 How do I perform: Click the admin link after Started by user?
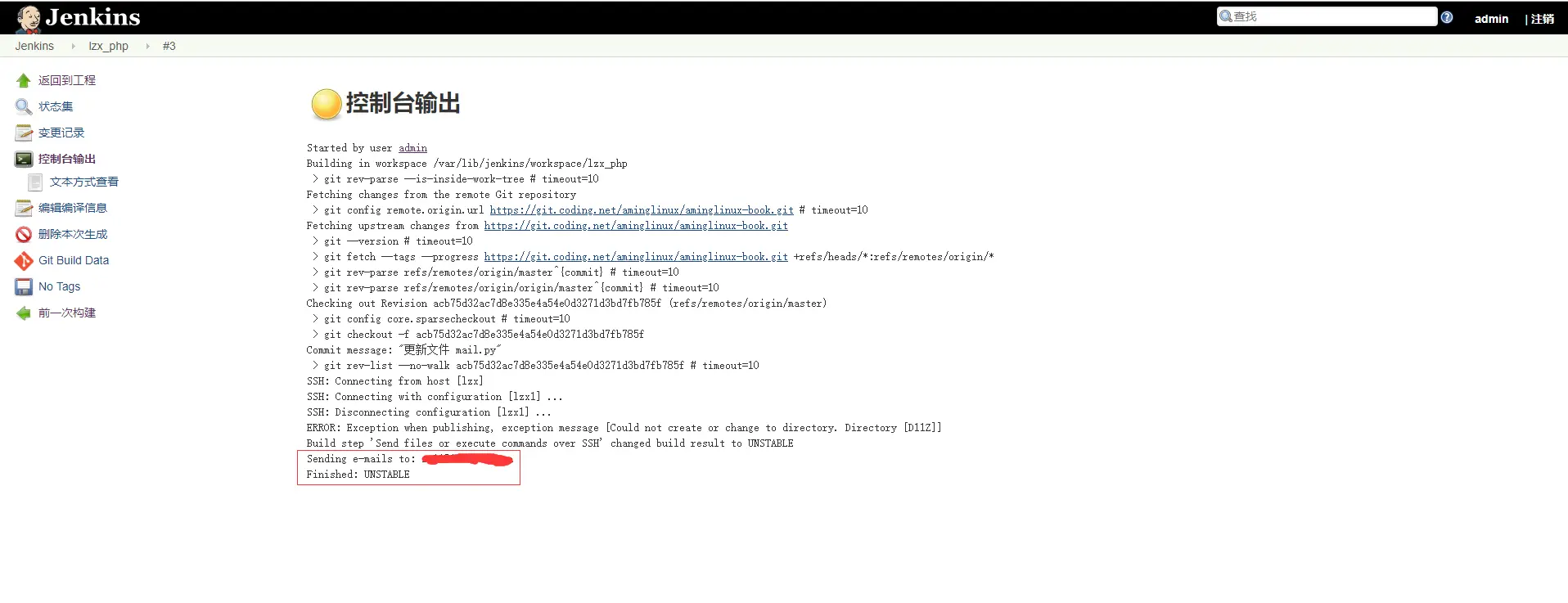412,148
